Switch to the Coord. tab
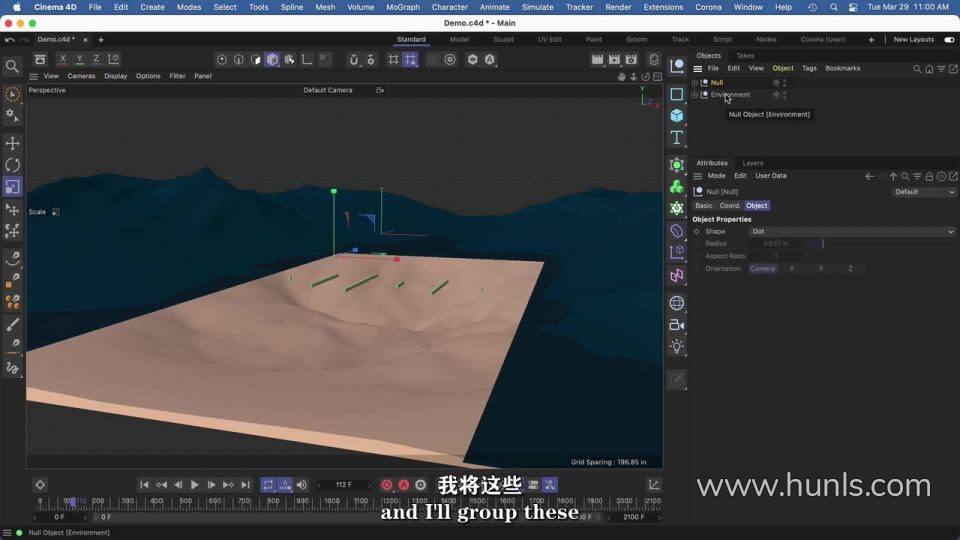960x540 pixels. tap(730, 205)
